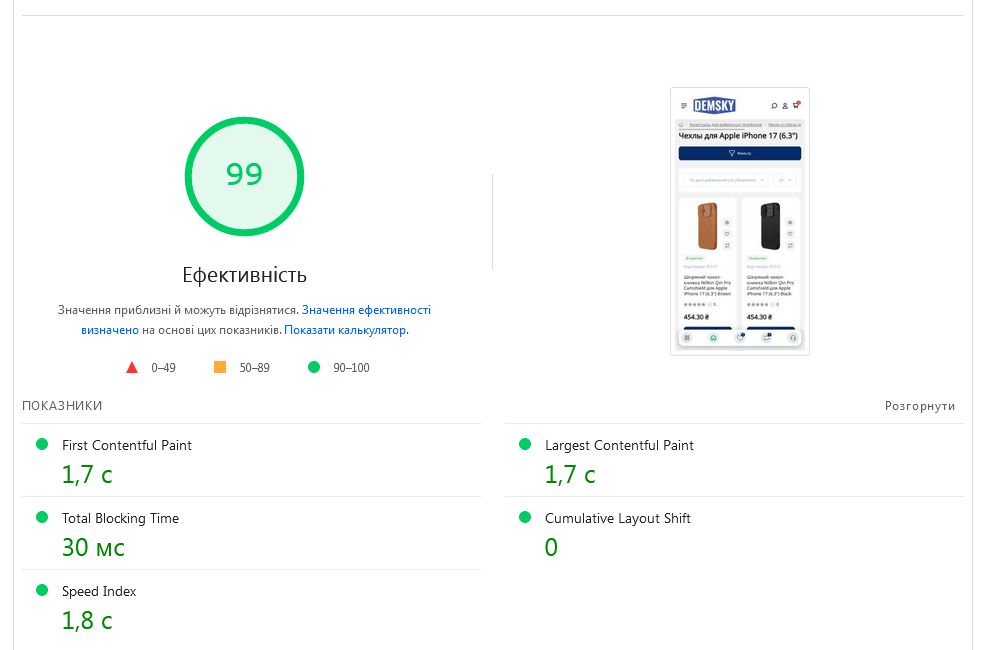Click the Speed Index metric label
985x650 pixels.
(99, 591)
